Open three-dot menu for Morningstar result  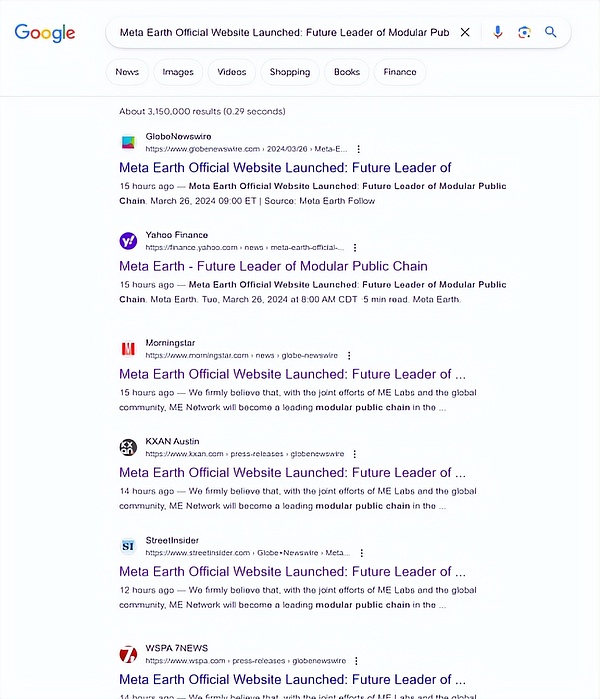[349, 356]
